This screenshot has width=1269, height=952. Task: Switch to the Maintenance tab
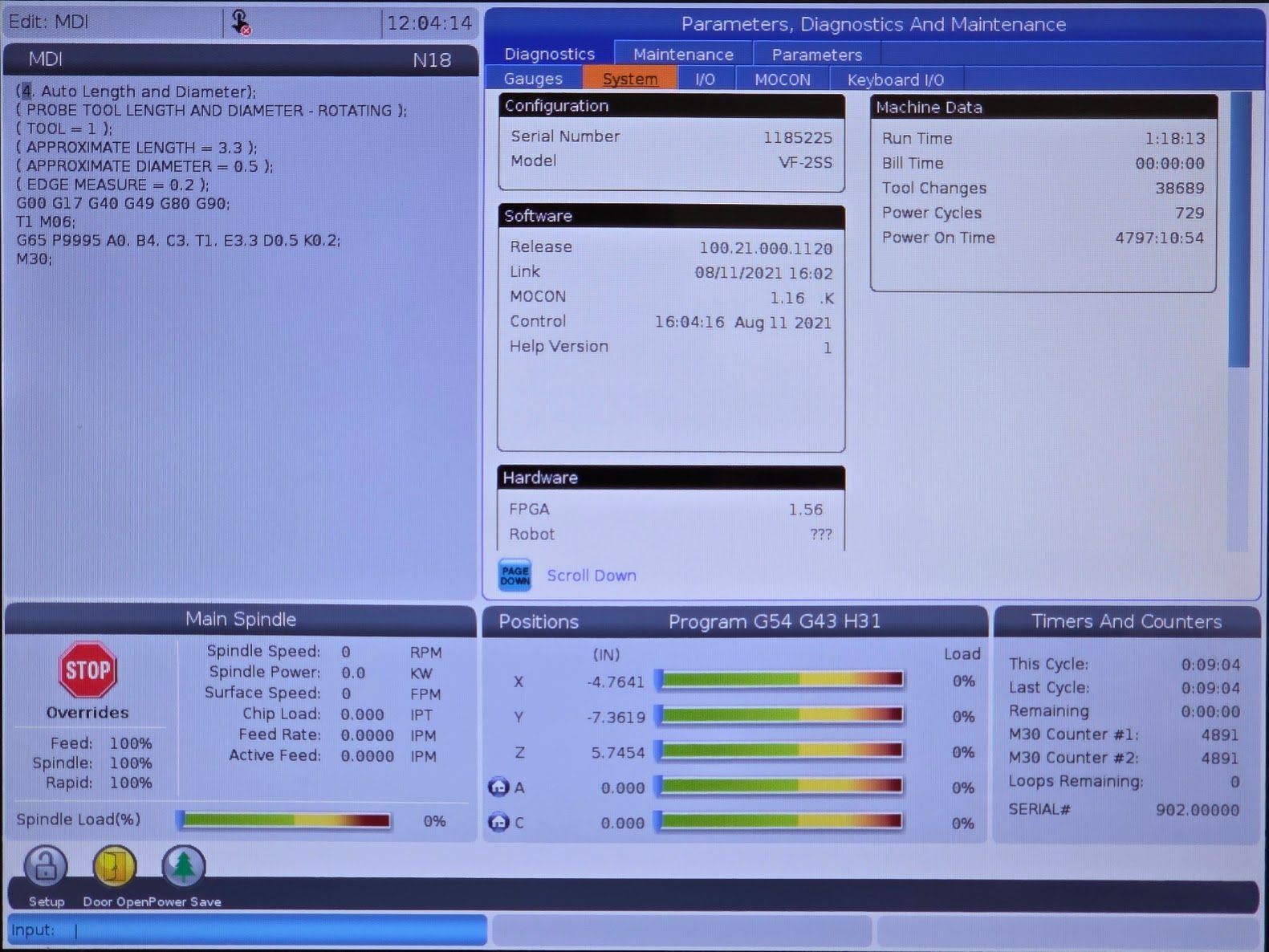tap(683, 54)
